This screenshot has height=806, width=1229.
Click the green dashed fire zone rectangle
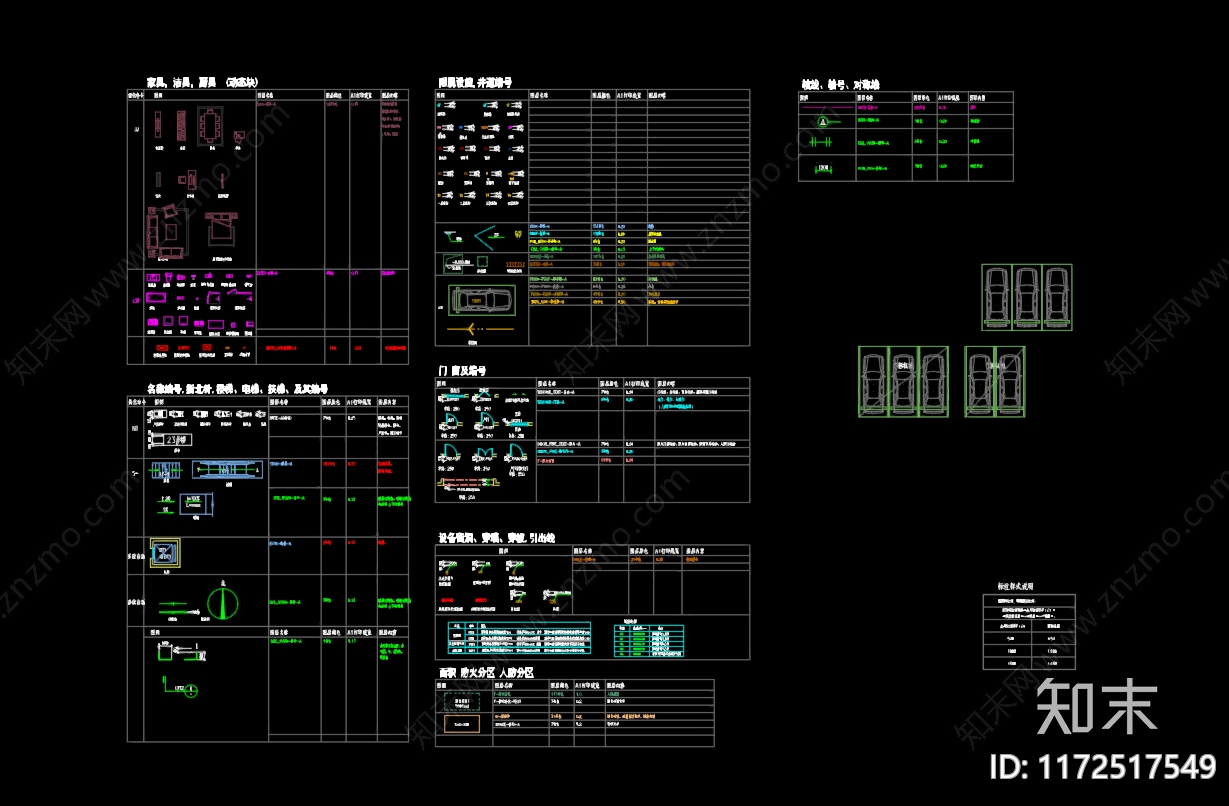point(461,700)
